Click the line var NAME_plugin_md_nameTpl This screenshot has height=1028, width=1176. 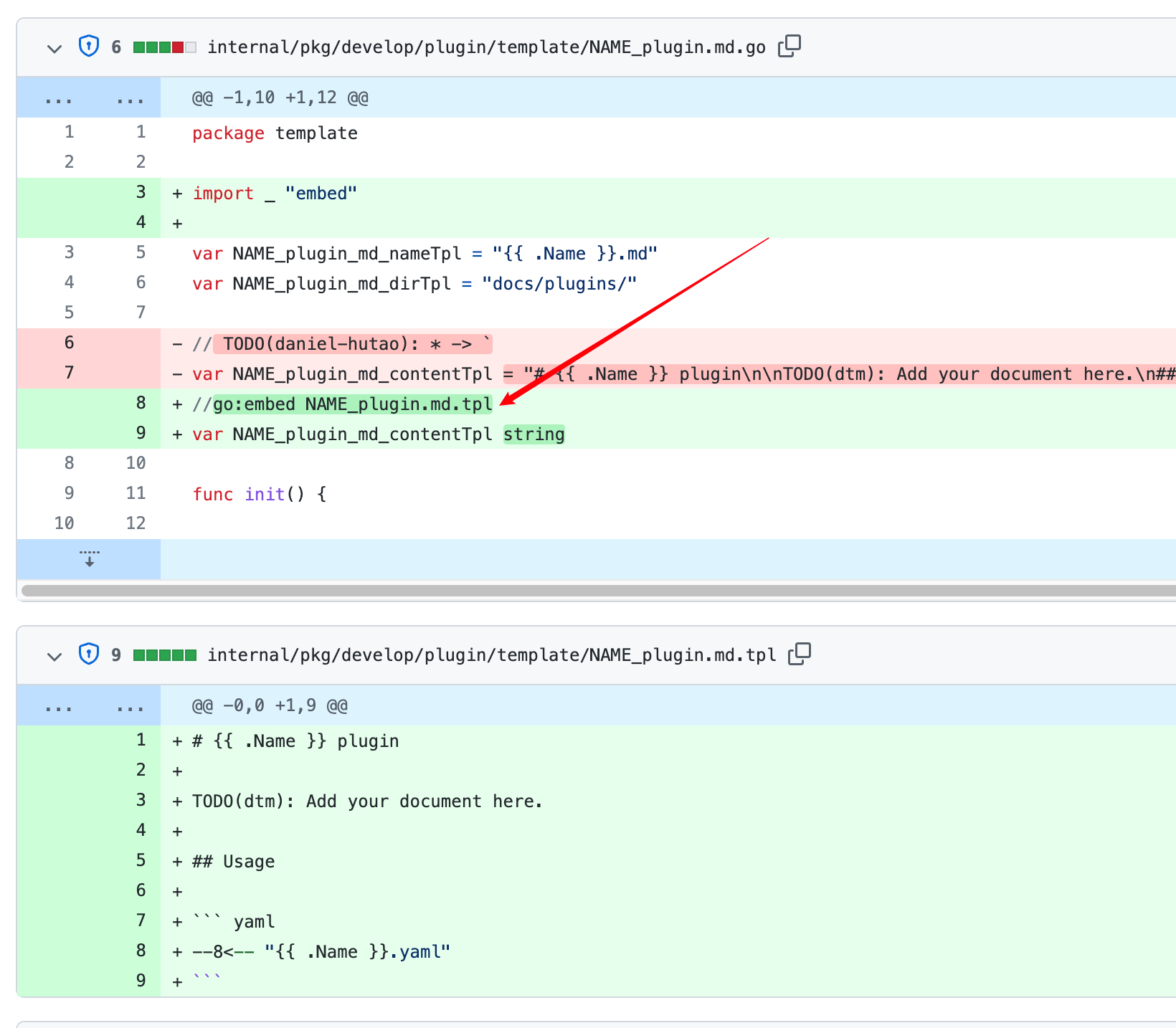(425, 254)
